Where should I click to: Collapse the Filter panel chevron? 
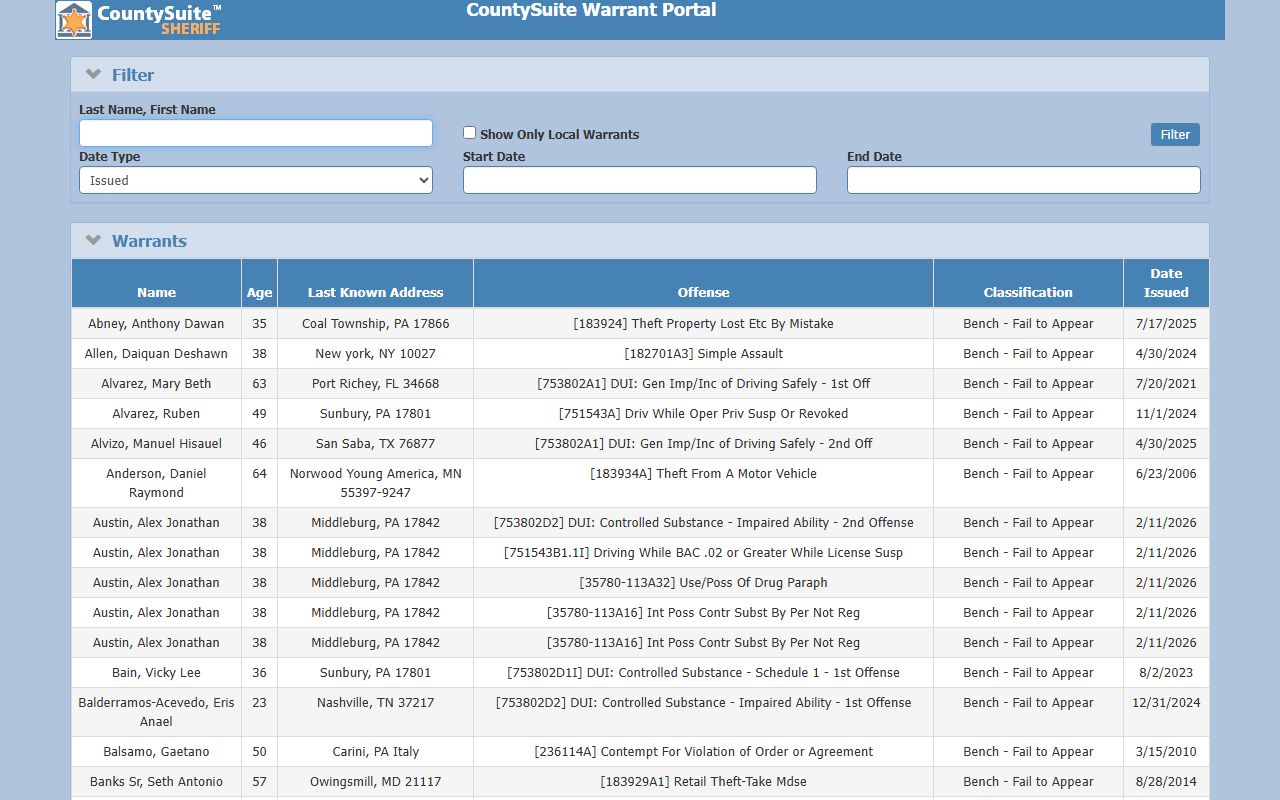pyautogui.click(x=94, y=74)
